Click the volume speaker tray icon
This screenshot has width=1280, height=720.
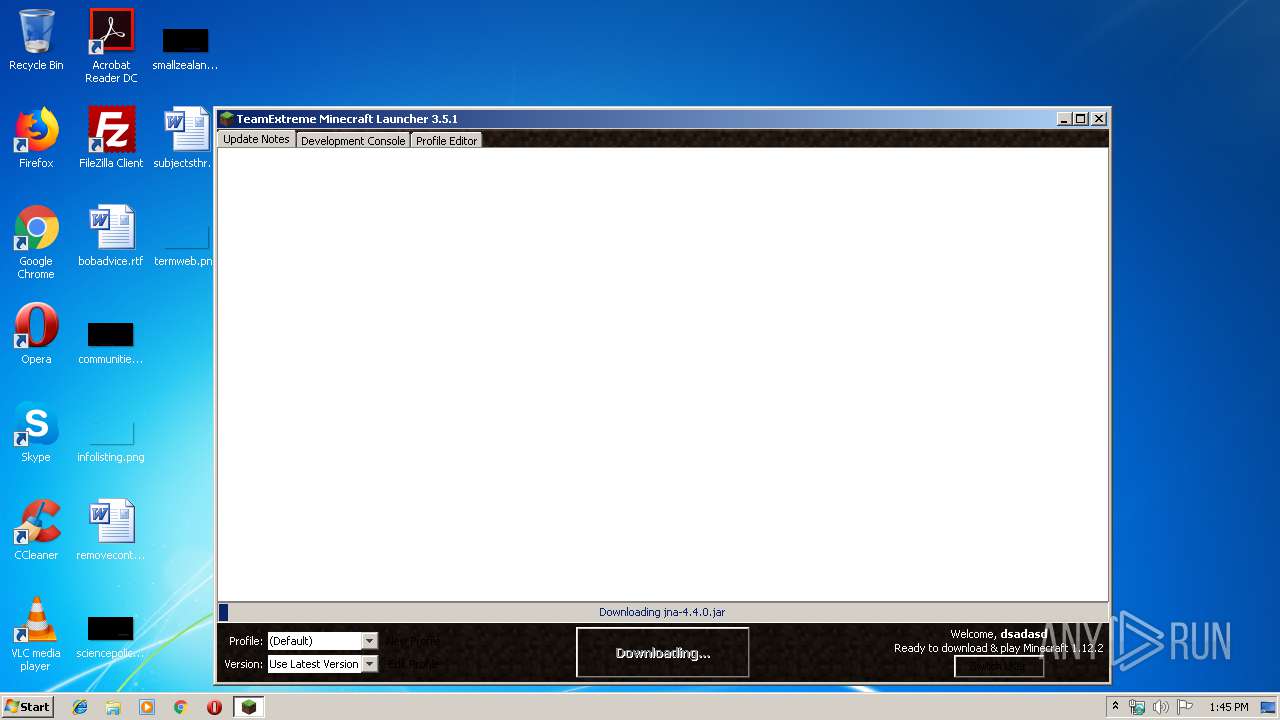[x=1161, y=707]
